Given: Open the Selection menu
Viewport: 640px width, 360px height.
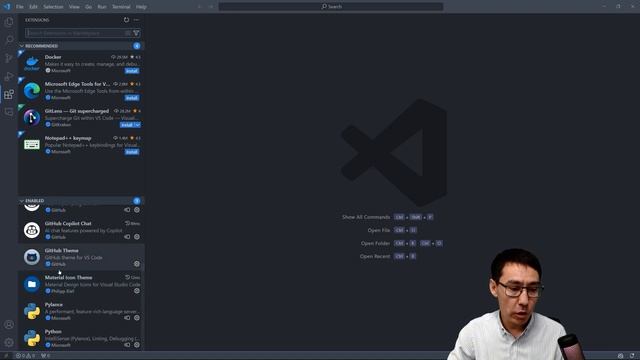Looking at the screenshot, I should (53, 7).
